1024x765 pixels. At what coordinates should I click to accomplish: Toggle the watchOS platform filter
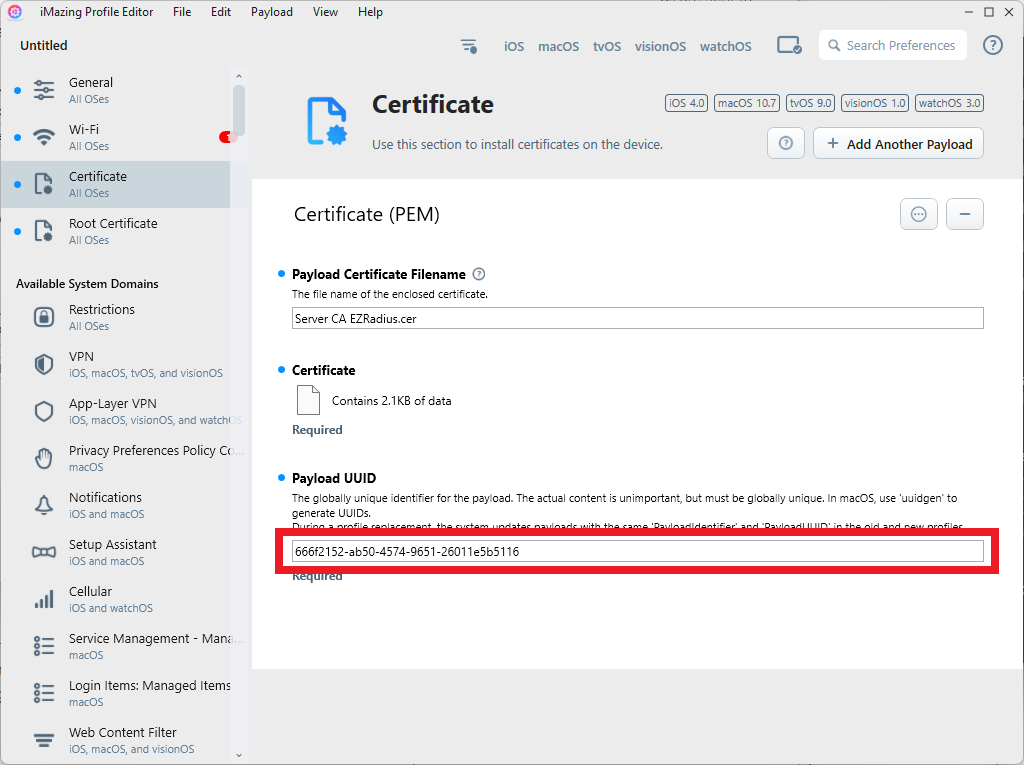726,46
